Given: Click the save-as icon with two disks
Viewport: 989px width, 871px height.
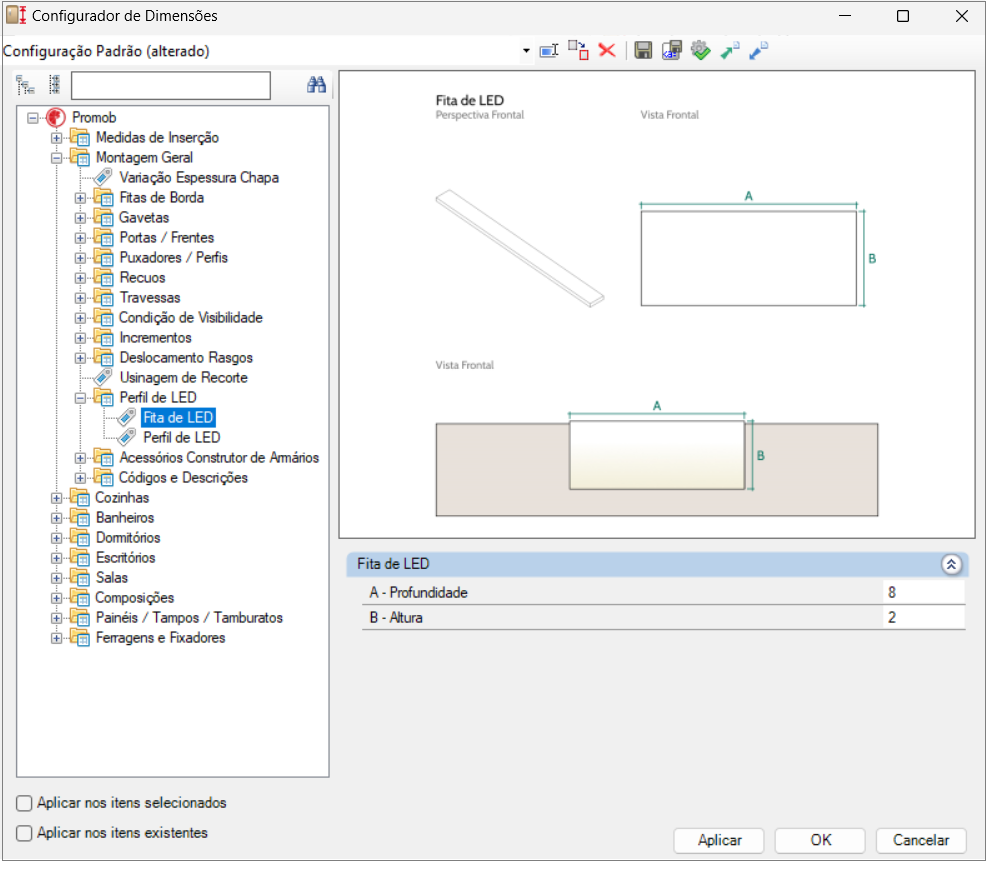Looking at the screenshot, I should [672, 51].
